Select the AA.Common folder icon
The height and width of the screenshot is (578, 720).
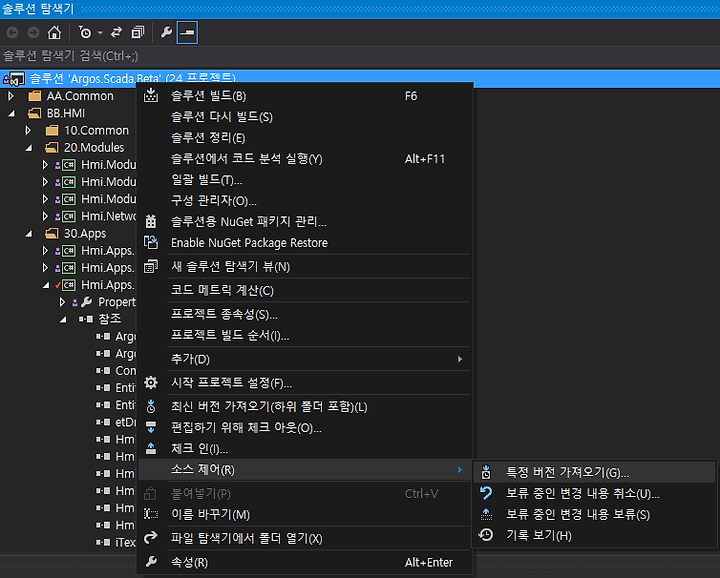[x=35, y=96]
